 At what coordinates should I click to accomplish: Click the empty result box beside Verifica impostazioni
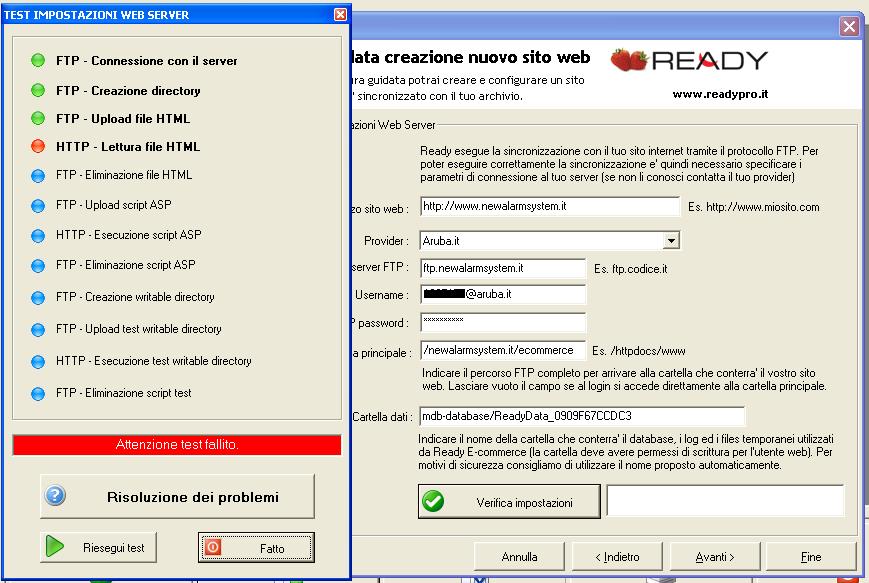point(725,500)
